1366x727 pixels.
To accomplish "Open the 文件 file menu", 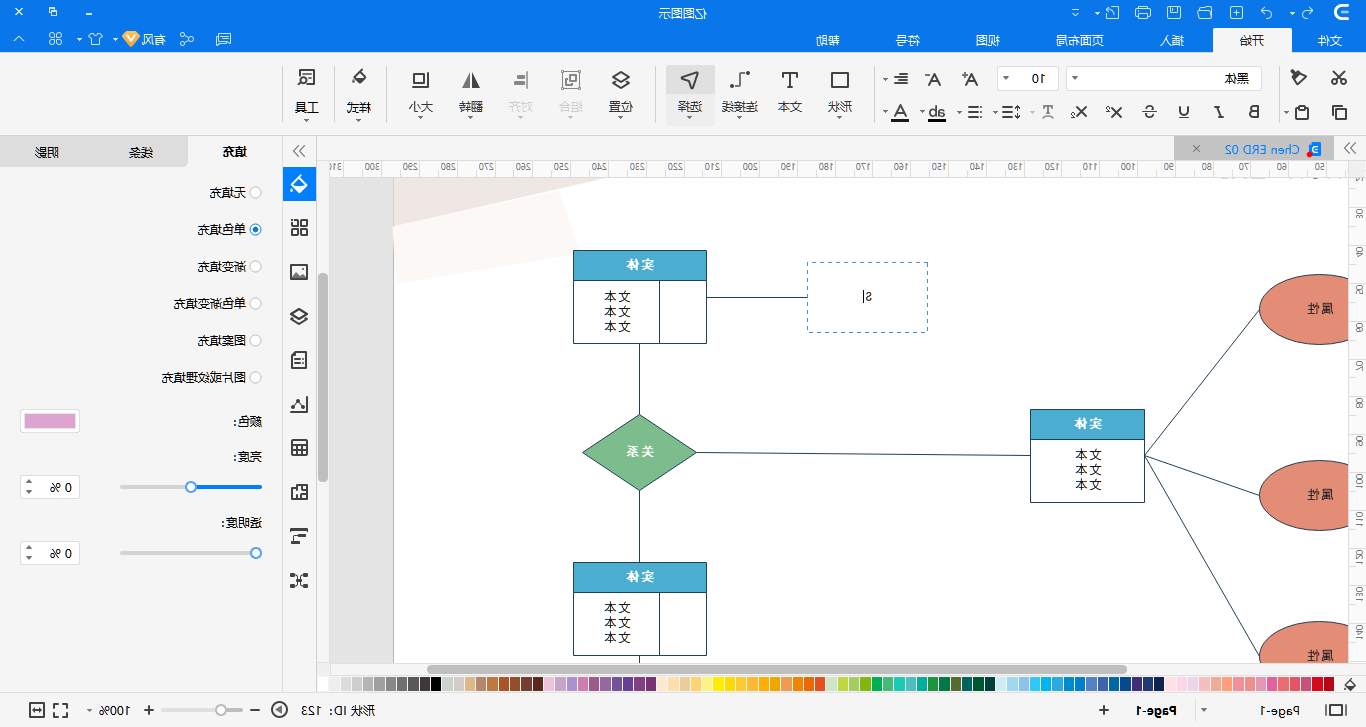I will click(x=1328, y=41).
